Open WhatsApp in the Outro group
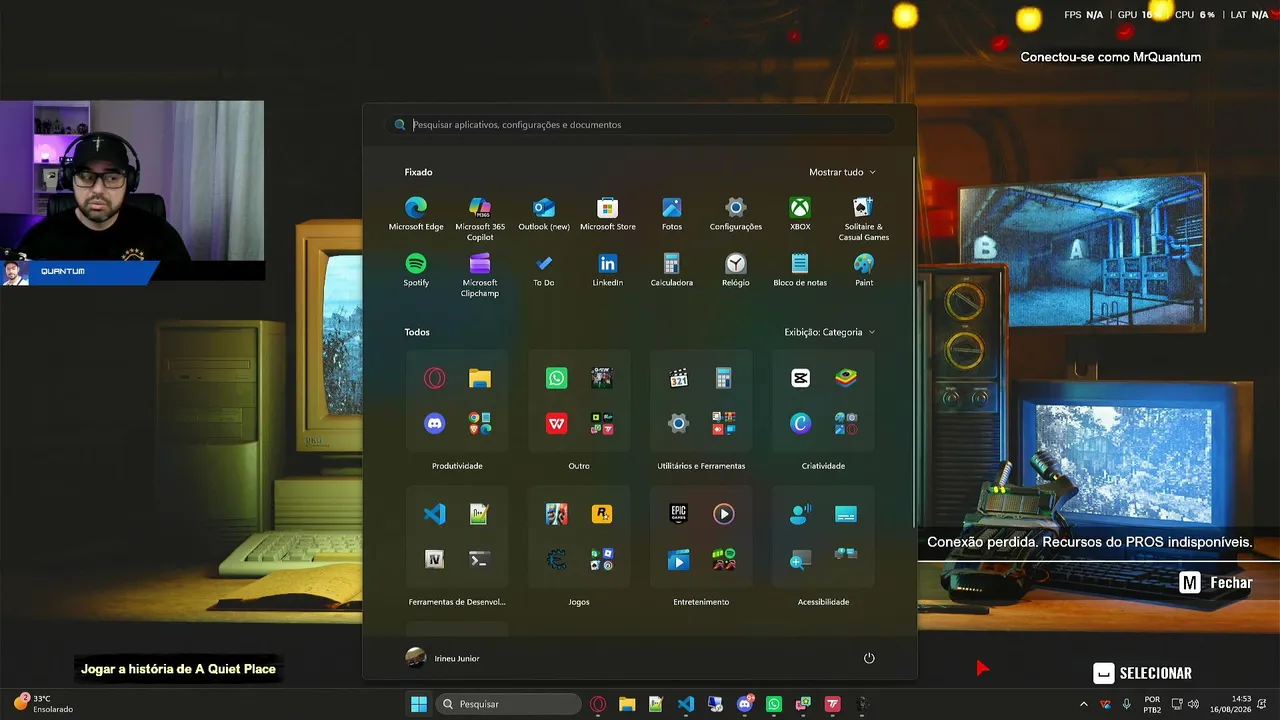This screenshot has height=720, width=1280. [x=557, y=378]
